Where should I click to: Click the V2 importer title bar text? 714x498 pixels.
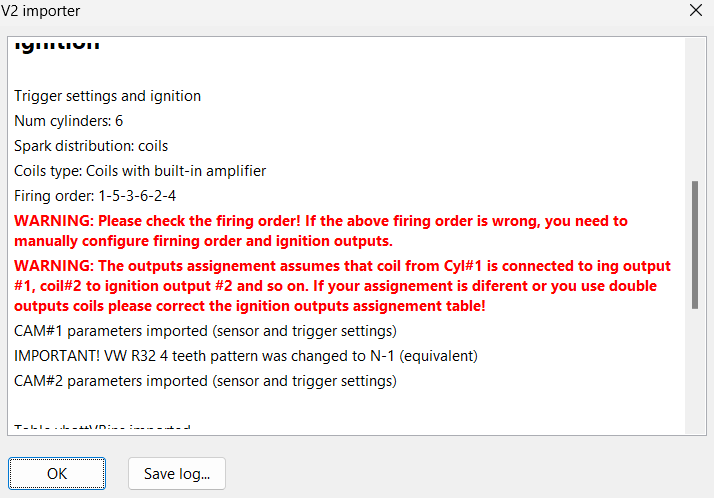41,11
